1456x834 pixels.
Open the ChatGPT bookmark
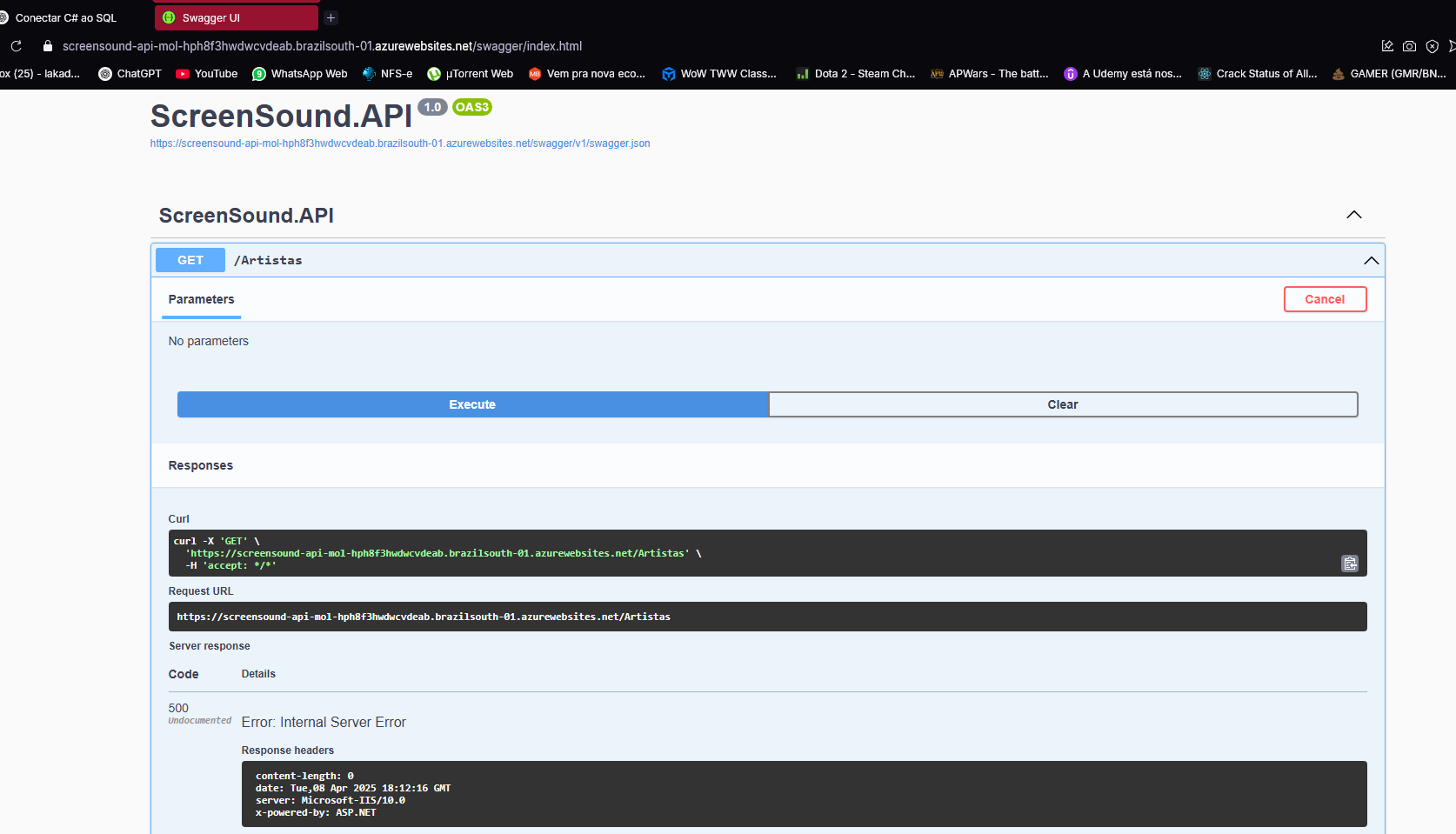coord(130,74)
